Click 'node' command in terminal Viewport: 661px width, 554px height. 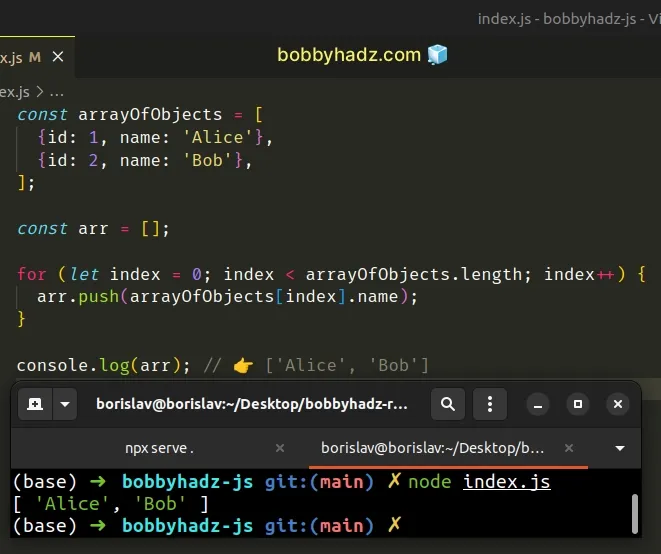pyautogui.click(x=430, y=481)
